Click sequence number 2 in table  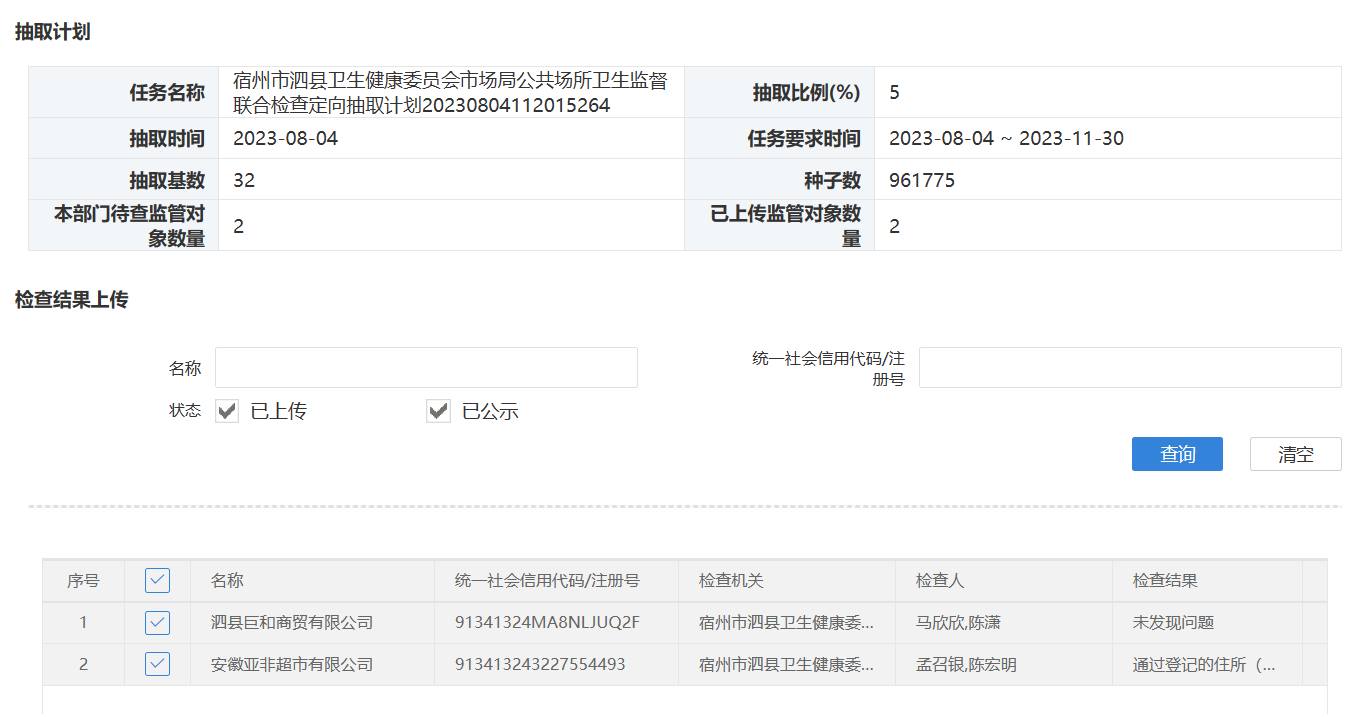tap(83, 664)
